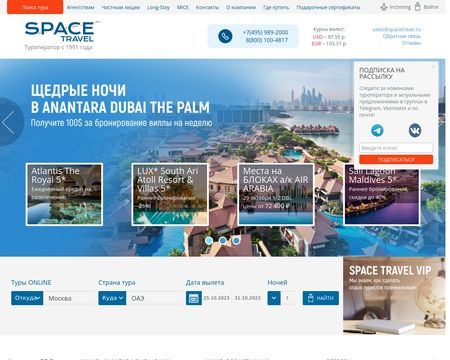Click the Space Travel logo

click(x=63, y=32)
